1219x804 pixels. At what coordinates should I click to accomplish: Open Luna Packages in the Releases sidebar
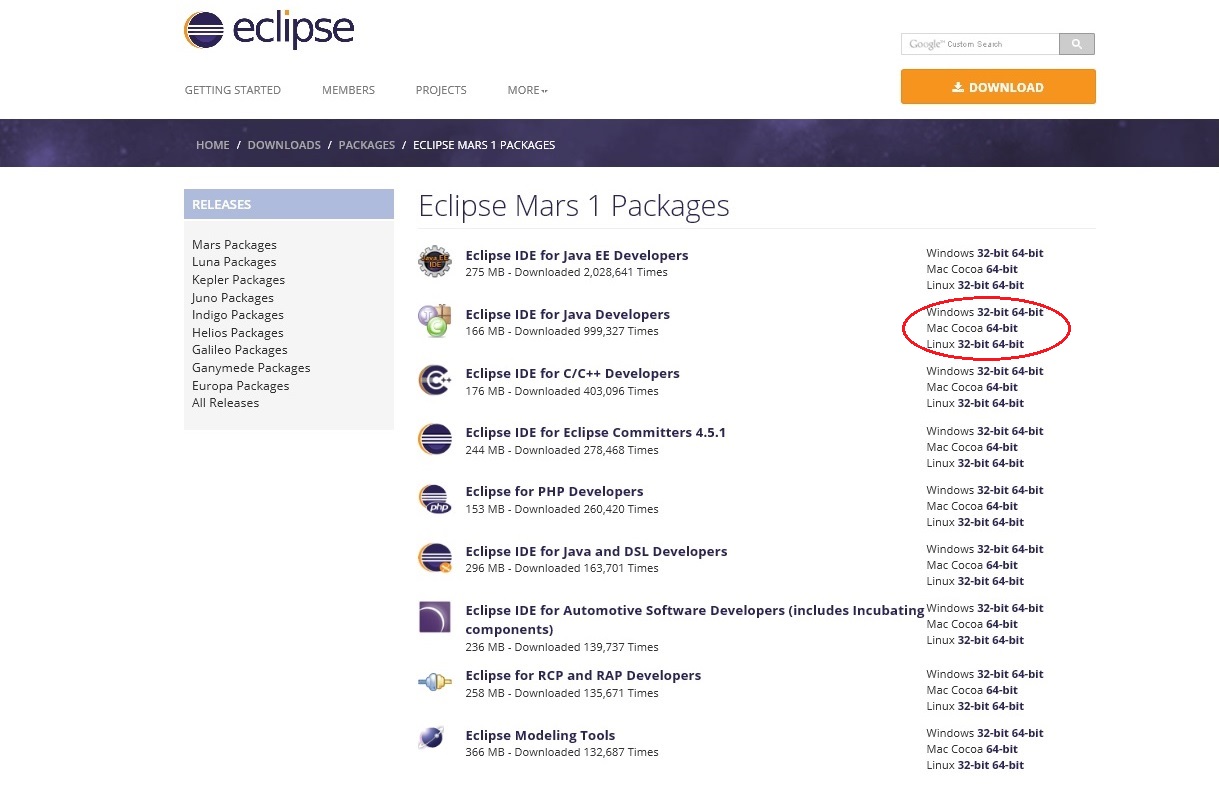point(234,262)
